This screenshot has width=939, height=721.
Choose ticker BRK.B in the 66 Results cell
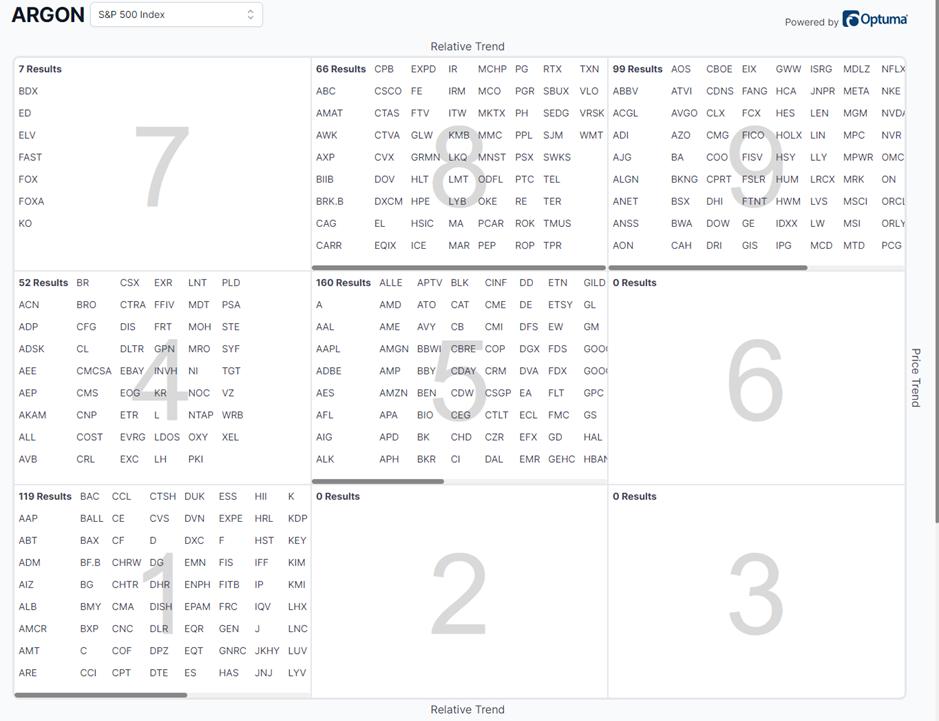(x=329, y=201)
